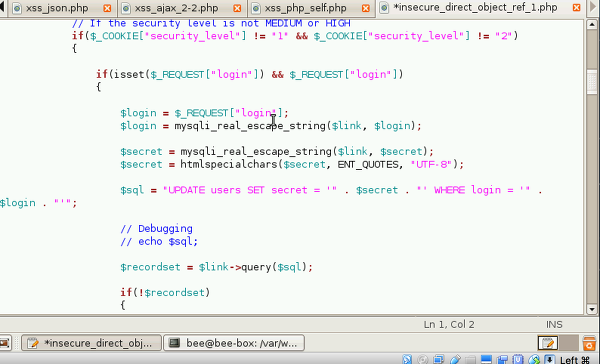Viewport: 600px width, 364px height.
Task: Click the VirtualBox hard disk activity icon
Action: coord(407,360)
